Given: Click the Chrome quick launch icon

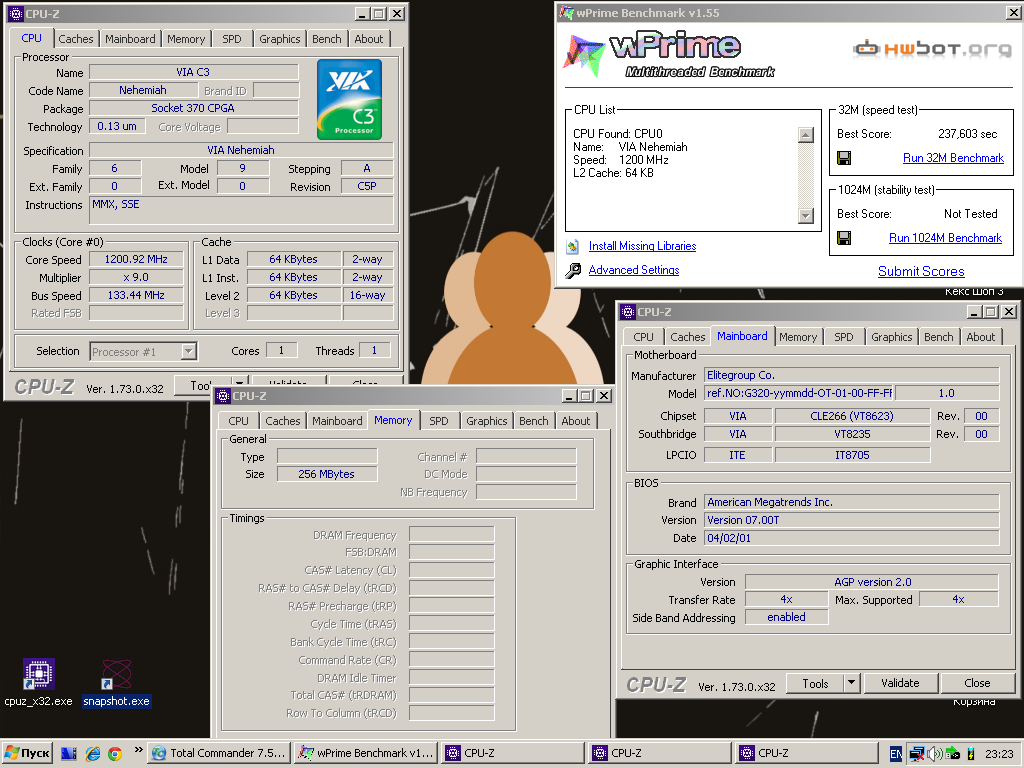Looking at the screenshot, I should click(115, 754).
